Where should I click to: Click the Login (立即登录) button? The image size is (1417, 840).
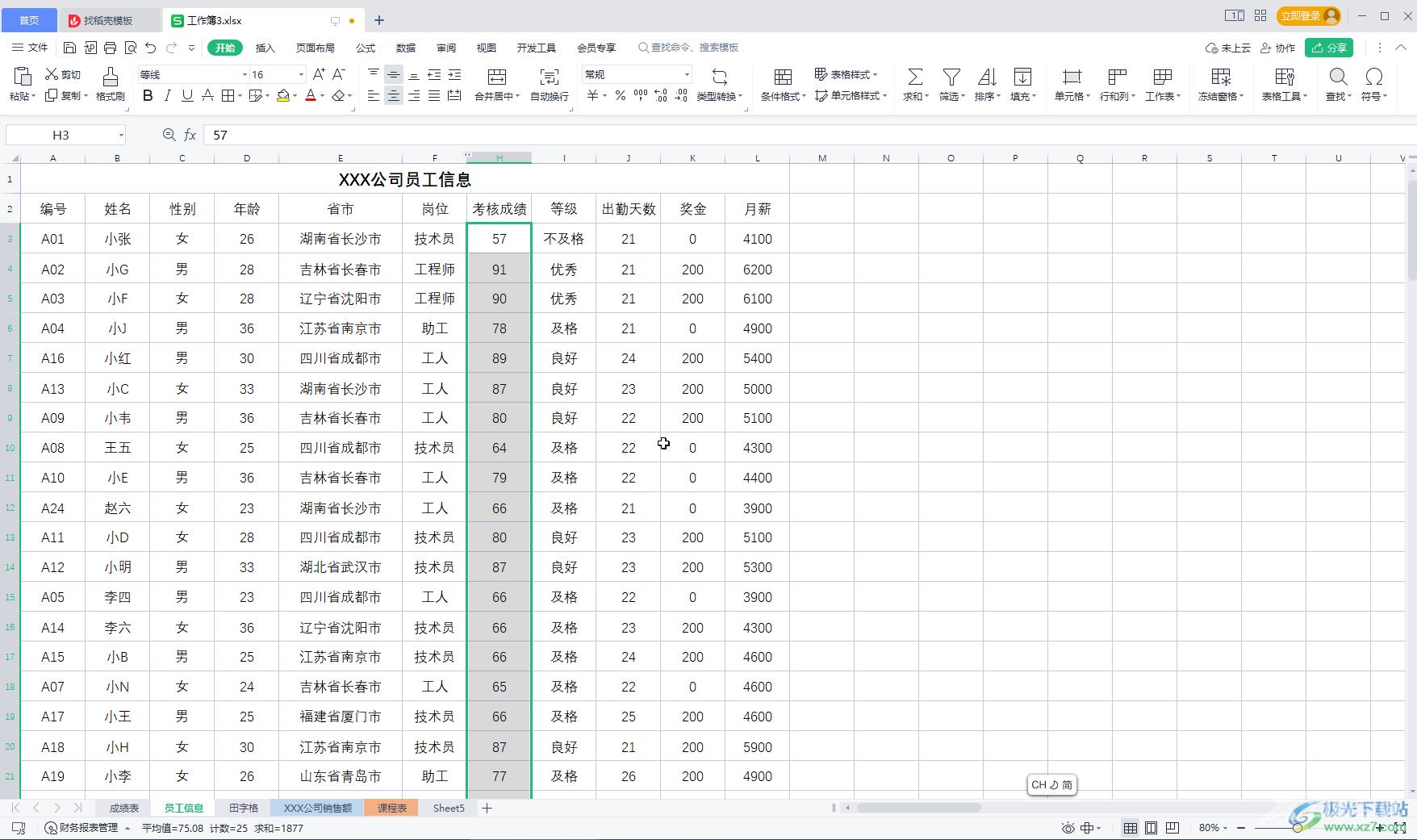tap(1309, 16)
